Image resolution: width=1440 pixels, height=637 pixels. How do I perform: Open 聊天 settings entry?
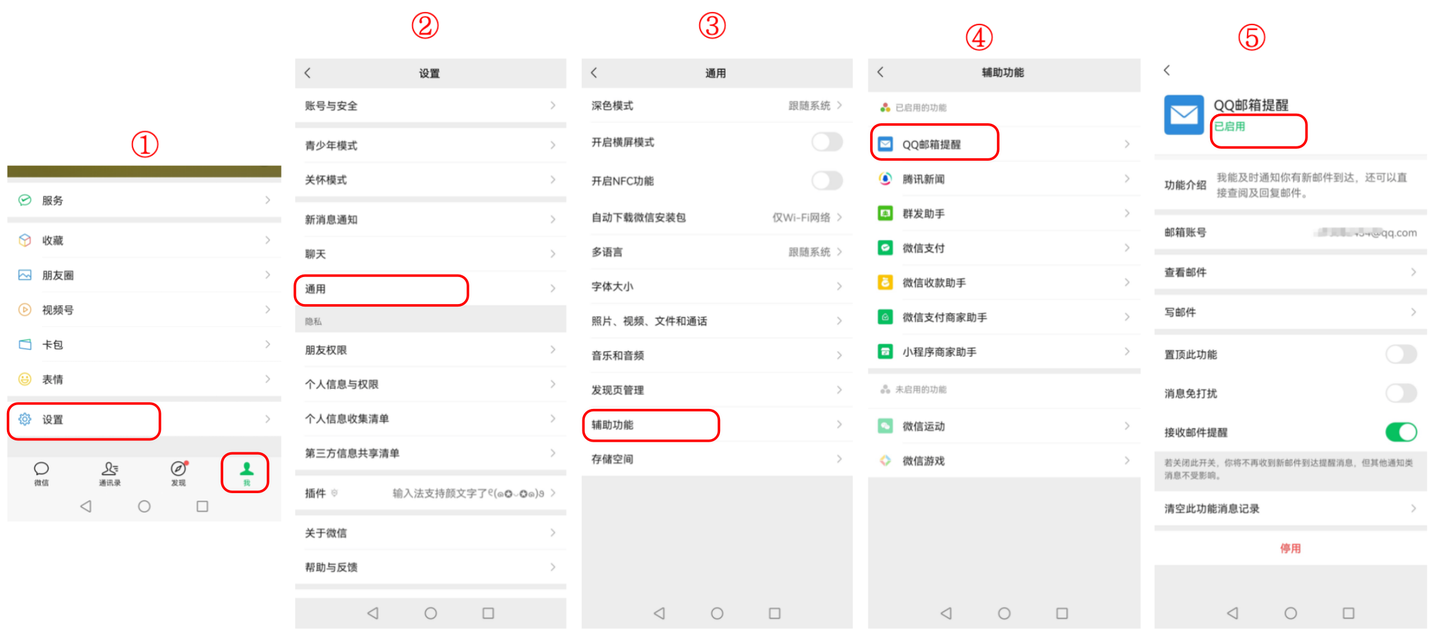pyautogui.click(x=430, y=255)
